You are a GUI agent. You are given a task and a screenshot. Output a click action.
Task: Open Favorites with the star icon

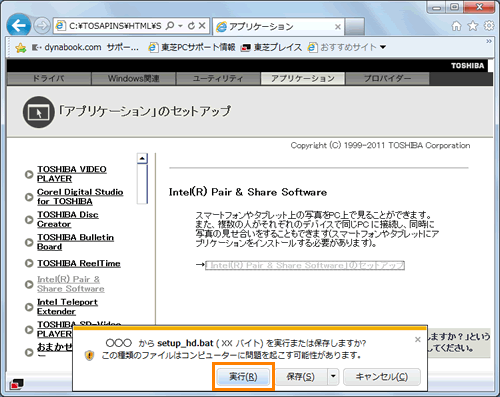pyautogui.click(x=473, y=26)
